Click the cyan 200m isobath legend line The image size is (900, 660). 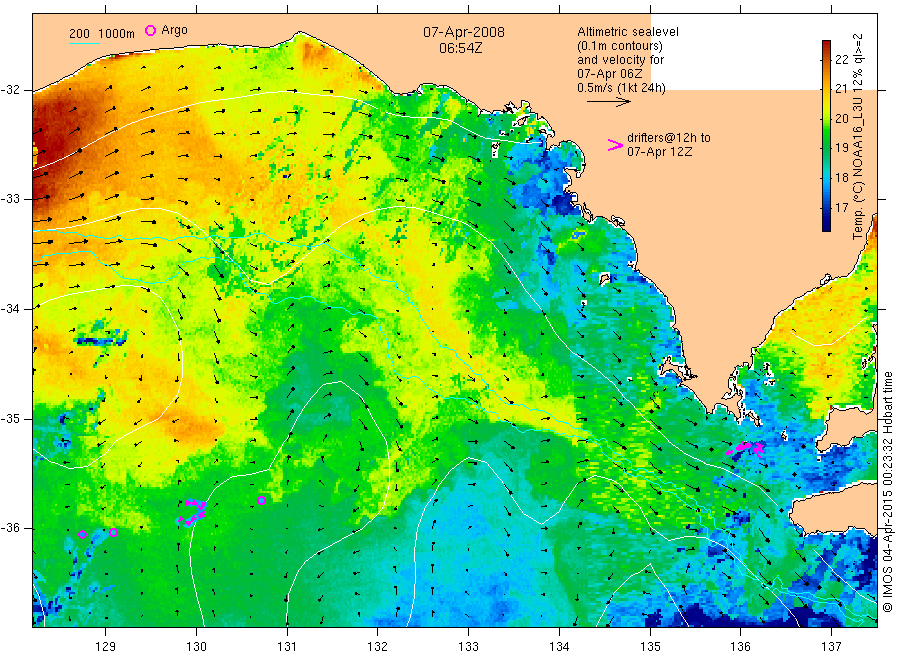(x=84, y=44)
